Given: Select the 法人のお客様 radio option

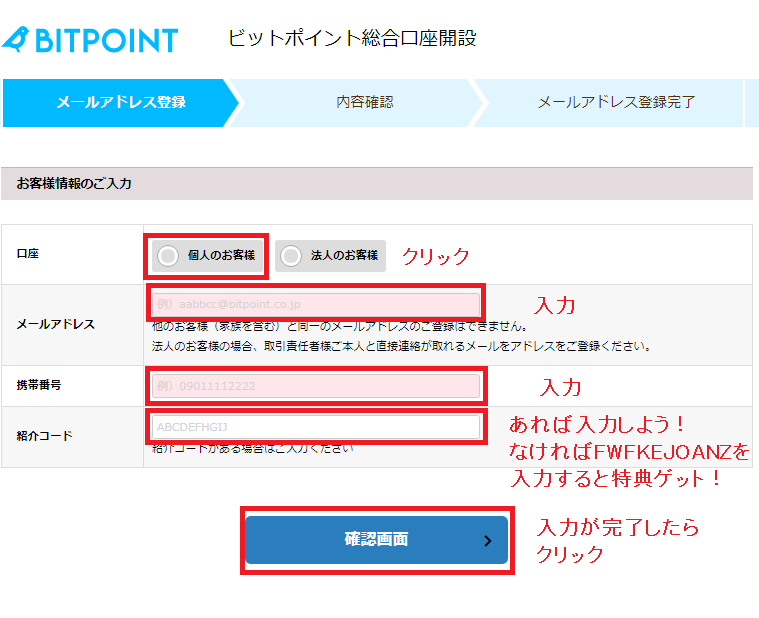Looking at the screenshot, I should [x=291, y=256].
